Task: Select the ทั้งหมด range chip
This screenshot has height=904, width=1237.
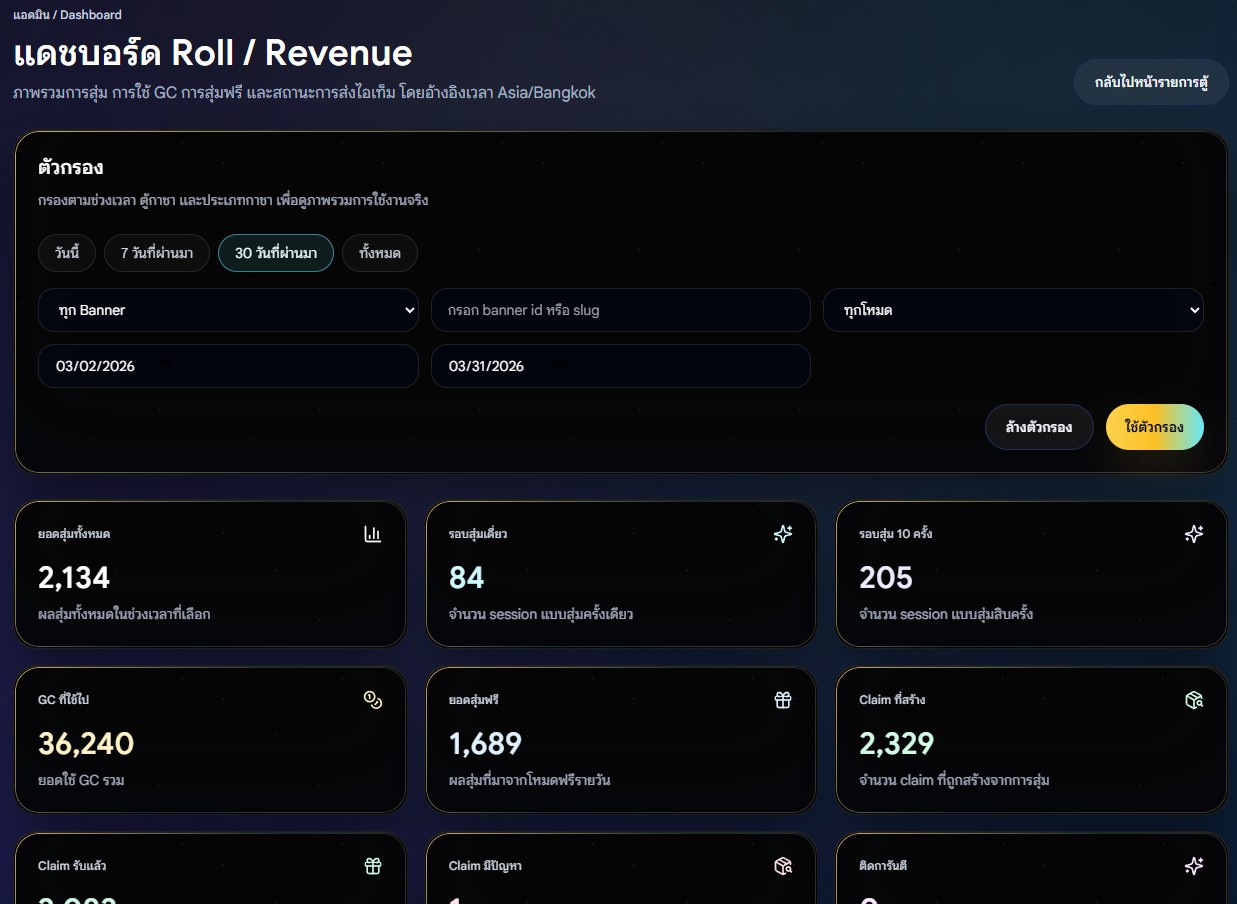Action: pos(380,253)
